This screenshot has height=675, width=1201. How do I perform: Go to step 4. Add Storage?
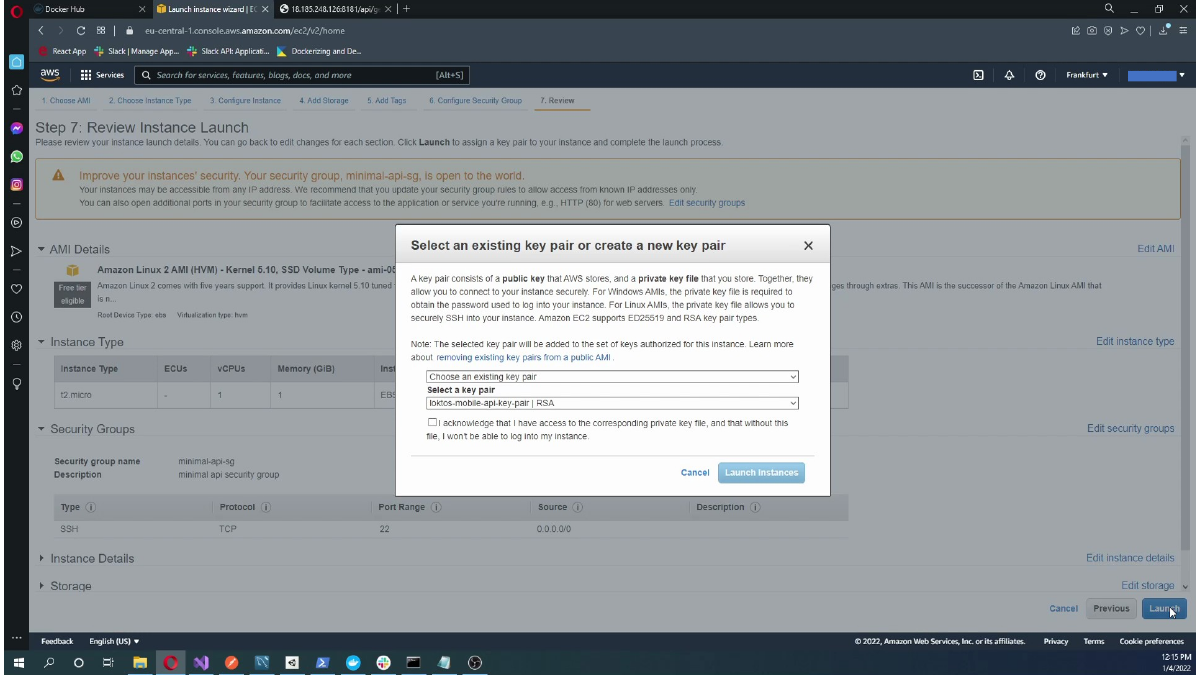click(324, 101)
